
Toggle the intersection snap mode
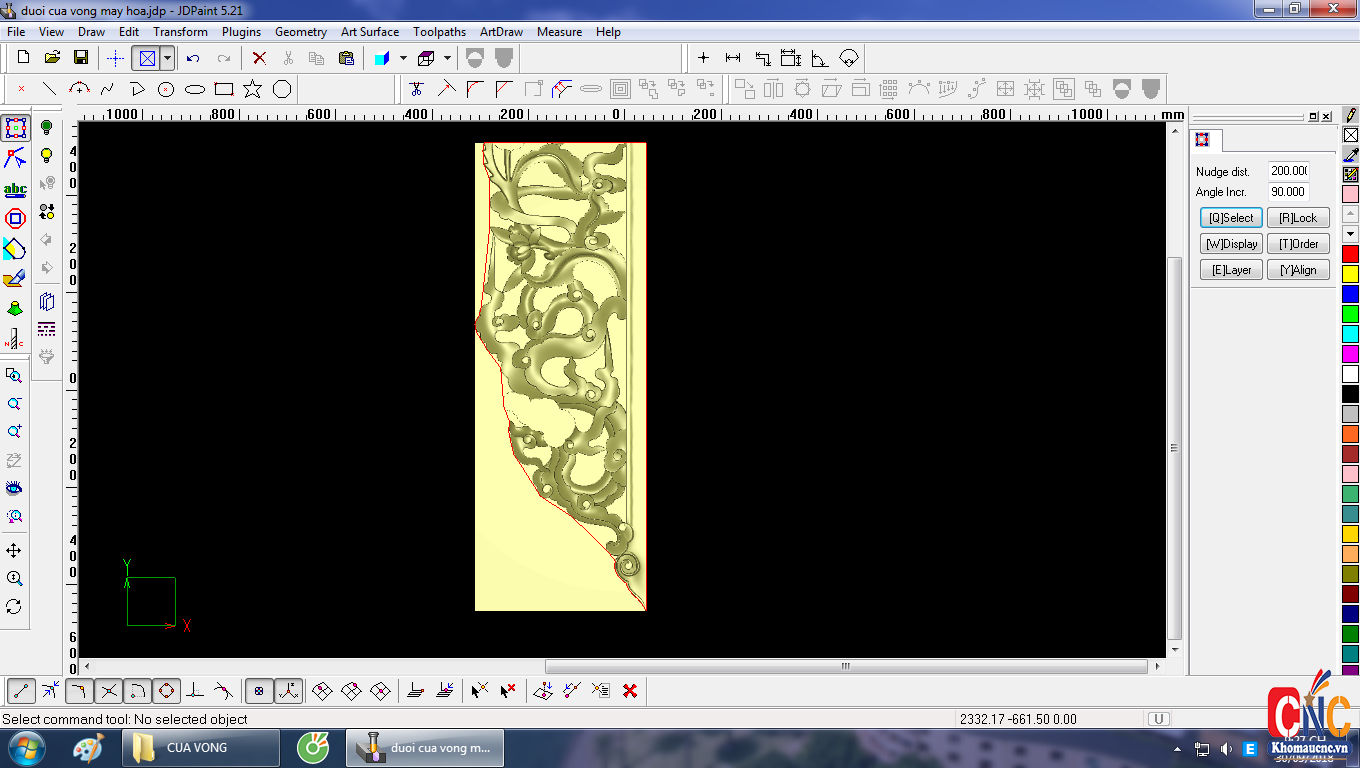pos(109,690)
